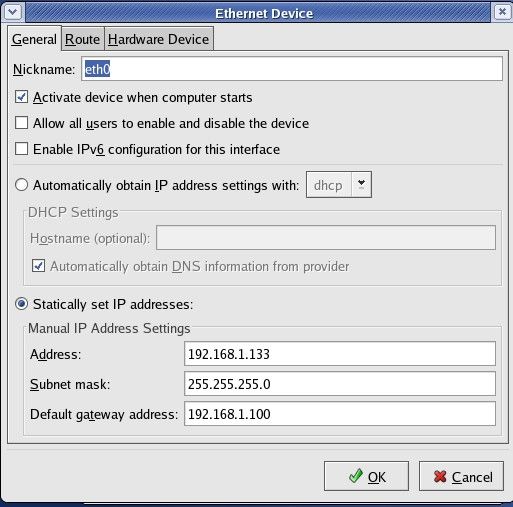Image resolution: width=513 pixels, height=507 pixels.
Task: Click the Subnet mask field
Action: coord(340,384)
